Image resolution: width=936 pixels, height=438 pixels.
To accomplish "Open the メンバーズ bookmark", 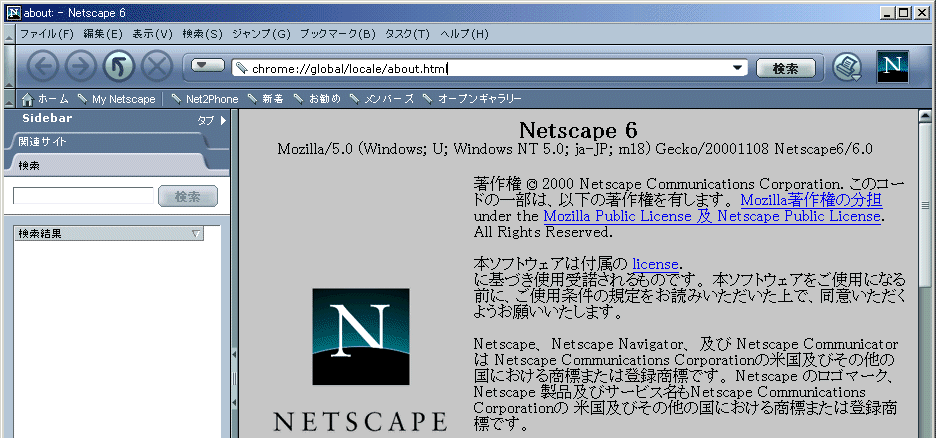I will (381, 99).
